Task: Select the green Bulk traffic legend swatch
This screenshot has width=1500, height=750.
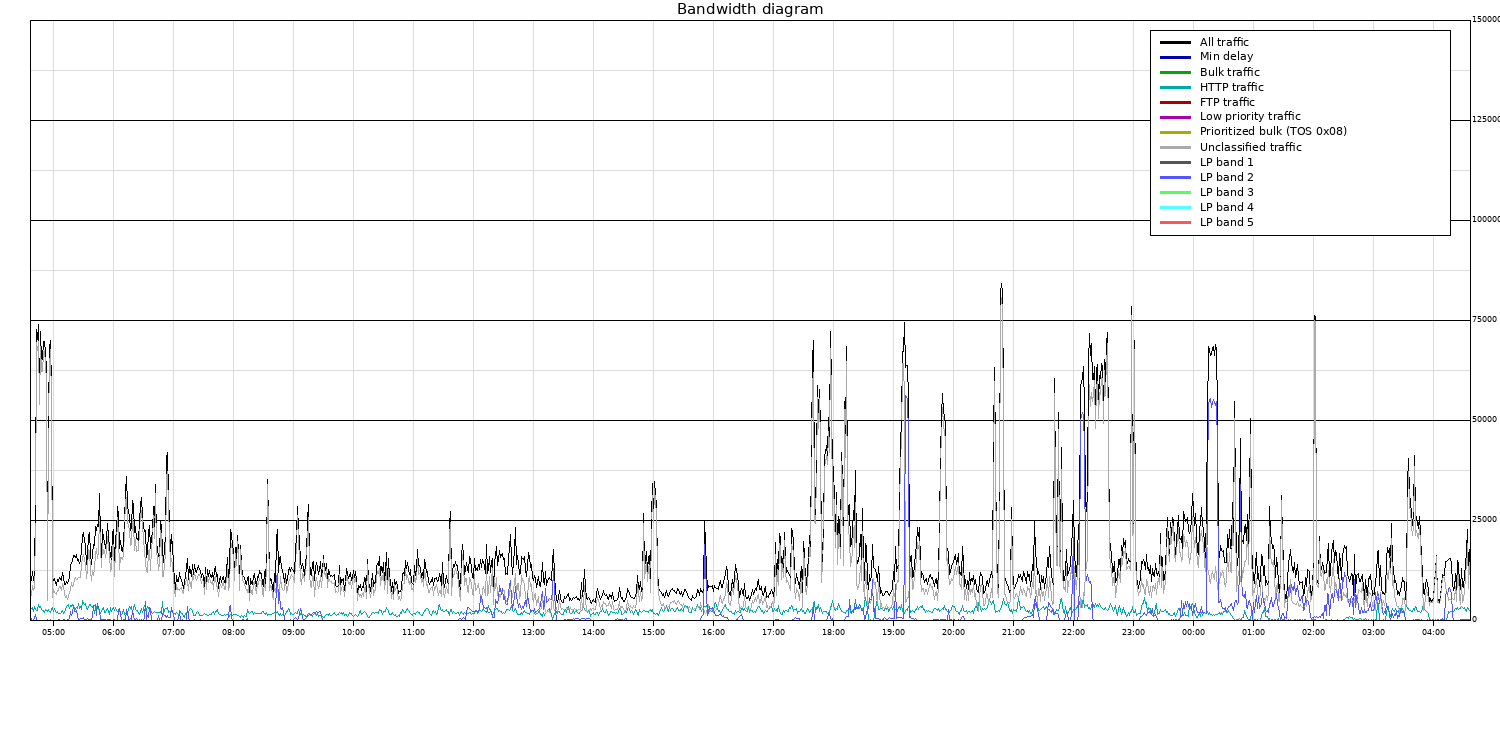Action: (x=1175, y=73)
